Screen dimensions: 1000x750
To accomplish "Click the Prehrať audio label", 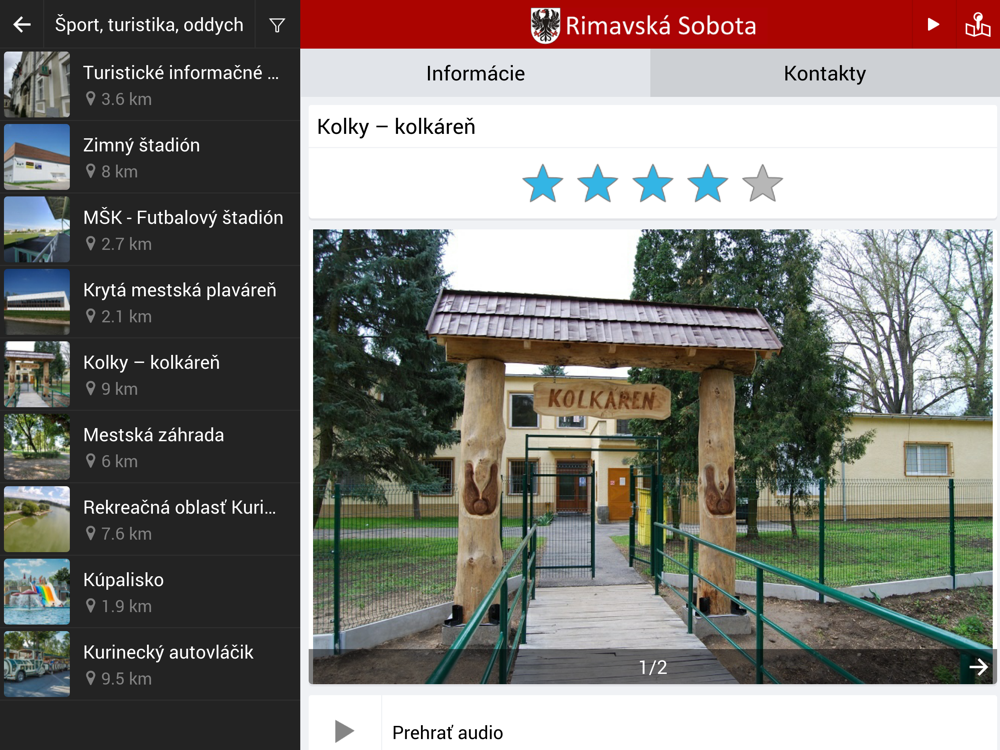I will tap(447, 732).
